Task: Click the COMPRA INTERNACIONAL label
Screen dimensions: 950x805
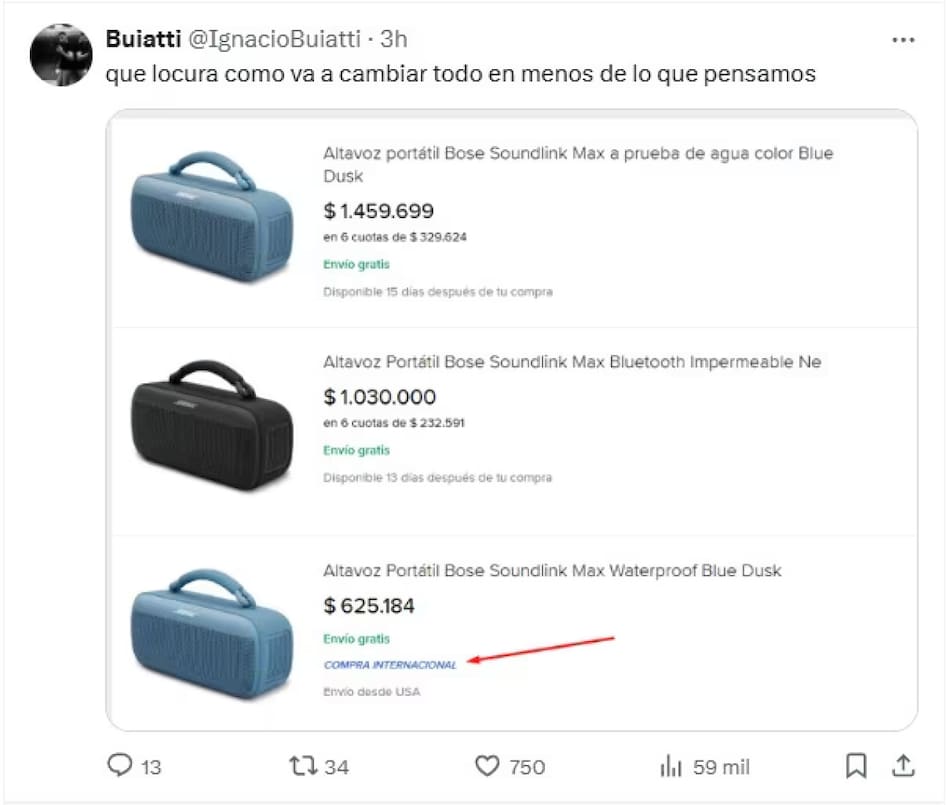Action: 390,665
